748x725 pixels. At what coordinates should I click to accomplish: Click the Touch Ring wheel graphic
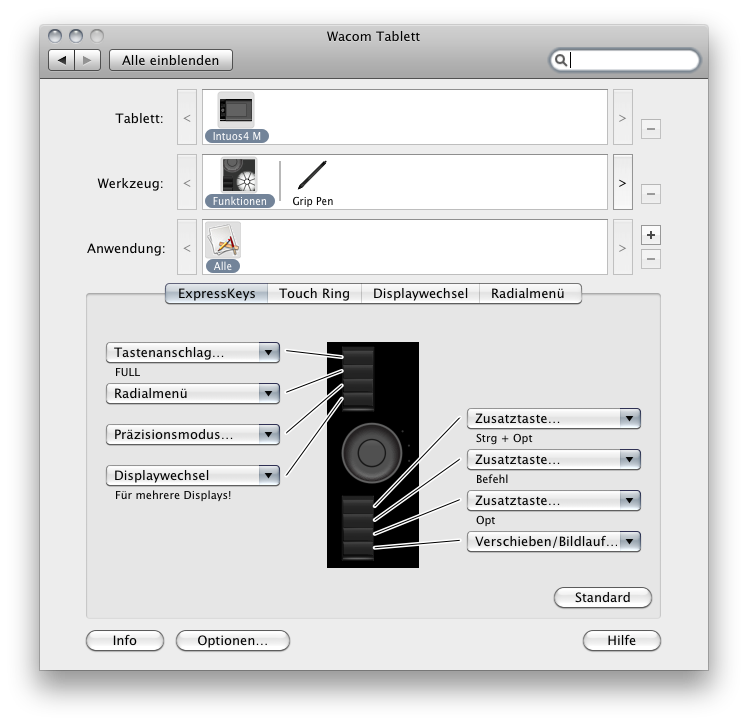point(372,453)
